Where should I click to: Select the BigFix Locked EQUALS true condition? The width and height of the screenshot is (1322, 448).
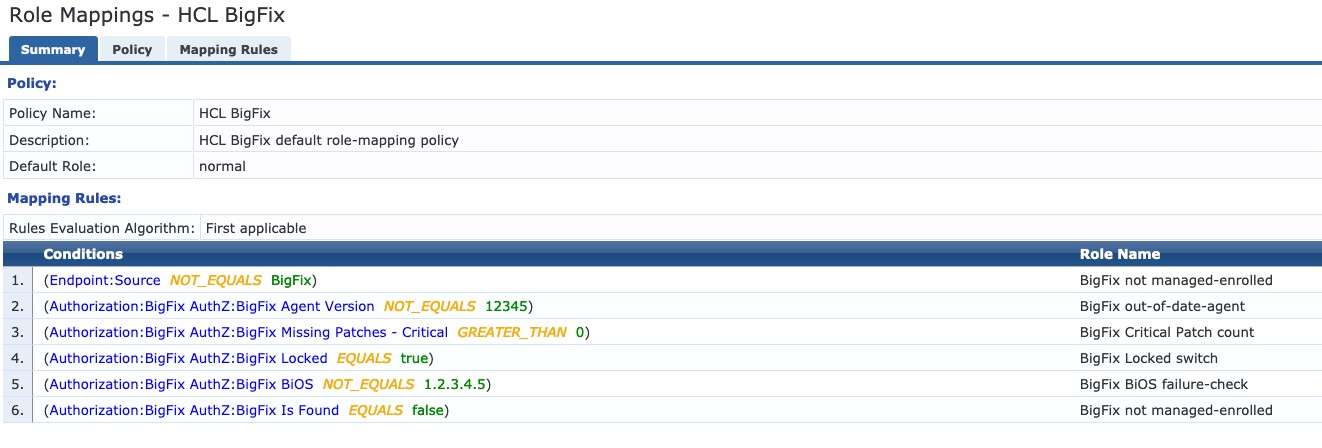click(238, 358)
